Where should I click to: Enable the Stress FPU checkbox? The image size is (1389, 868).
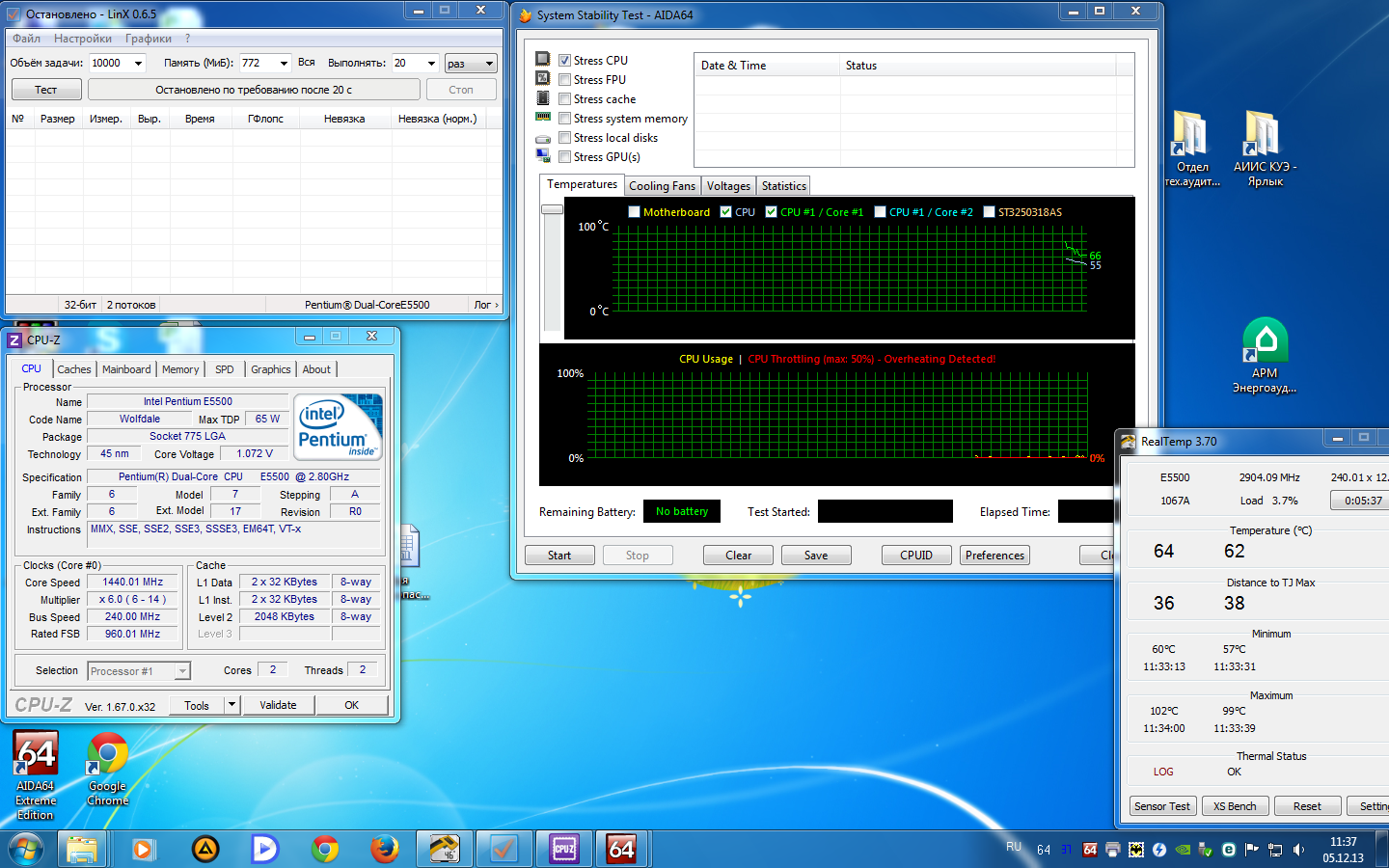click(x=565, y=79)
